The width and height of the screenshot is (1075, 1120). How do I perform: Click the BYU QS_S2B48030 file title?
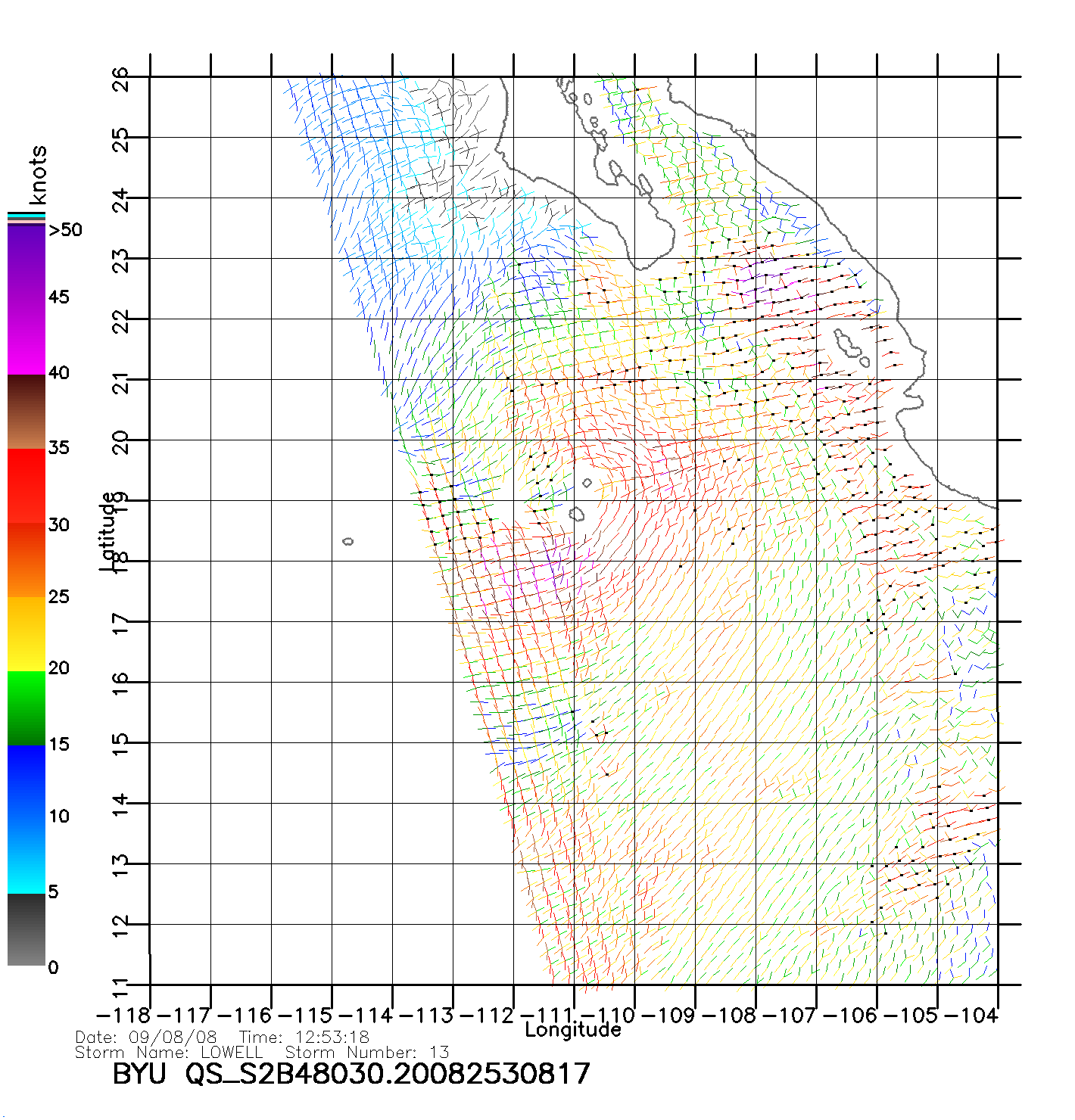point(351,1074)
